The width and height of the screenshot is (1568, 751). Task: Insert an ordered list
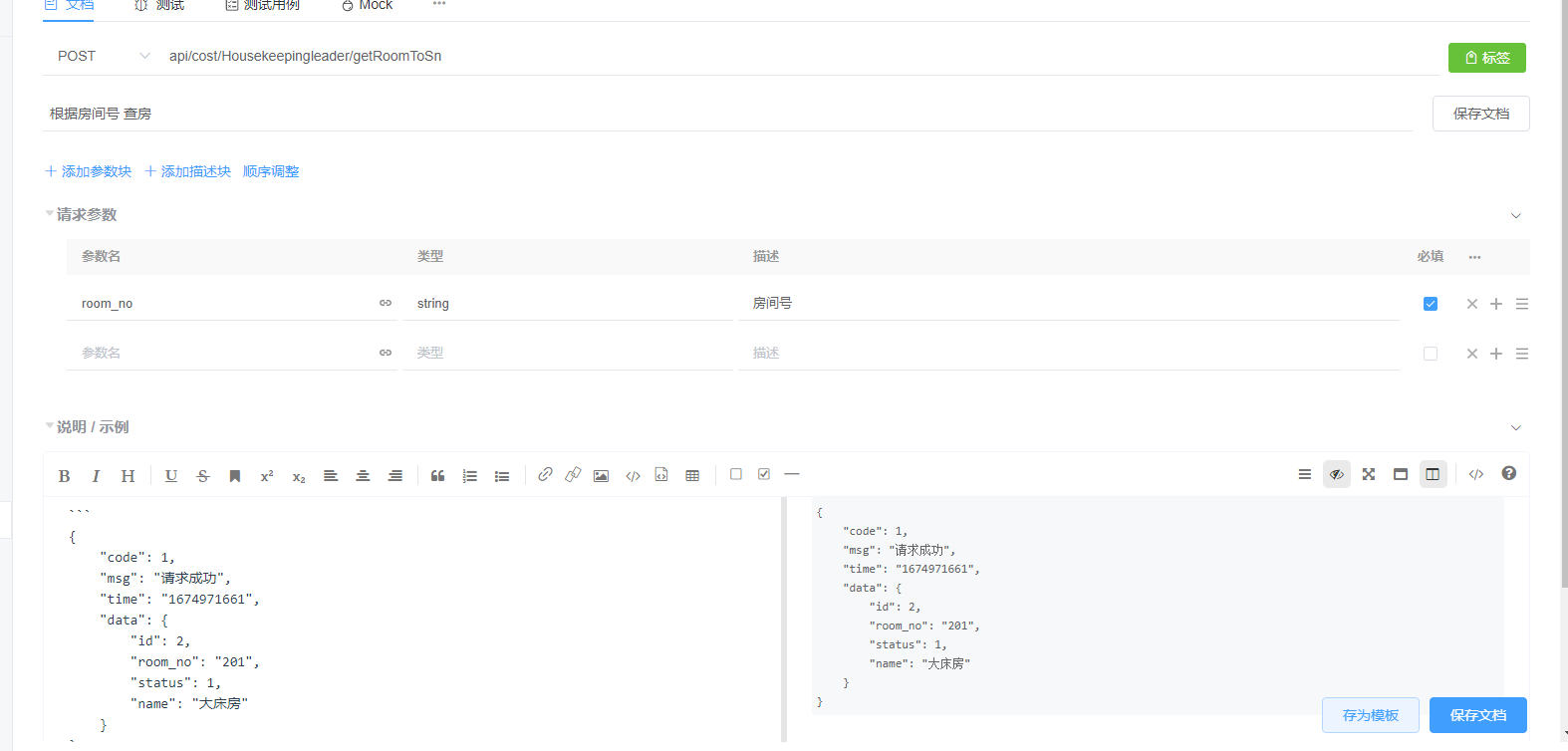pyautogui.click(x=470, y=476)
